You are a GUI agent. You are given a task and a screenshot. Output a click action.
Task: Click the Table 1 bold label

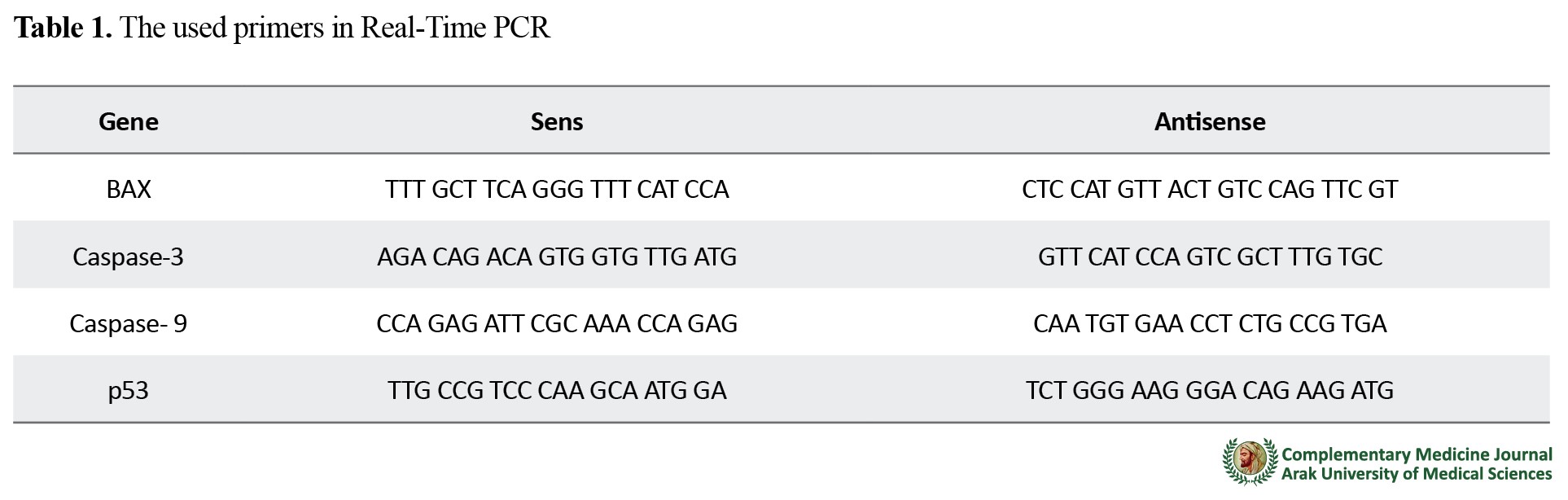click(x=63, y=28)
